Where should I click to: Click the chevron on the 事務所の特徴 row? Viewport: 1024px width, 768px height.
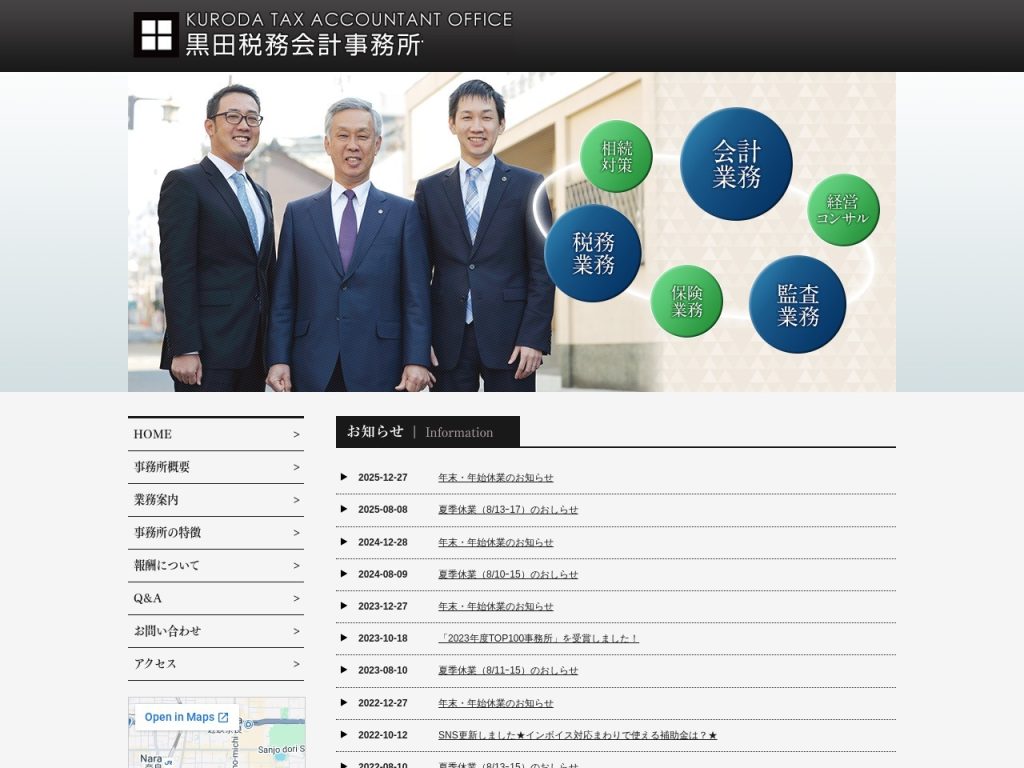coord(296,533)
